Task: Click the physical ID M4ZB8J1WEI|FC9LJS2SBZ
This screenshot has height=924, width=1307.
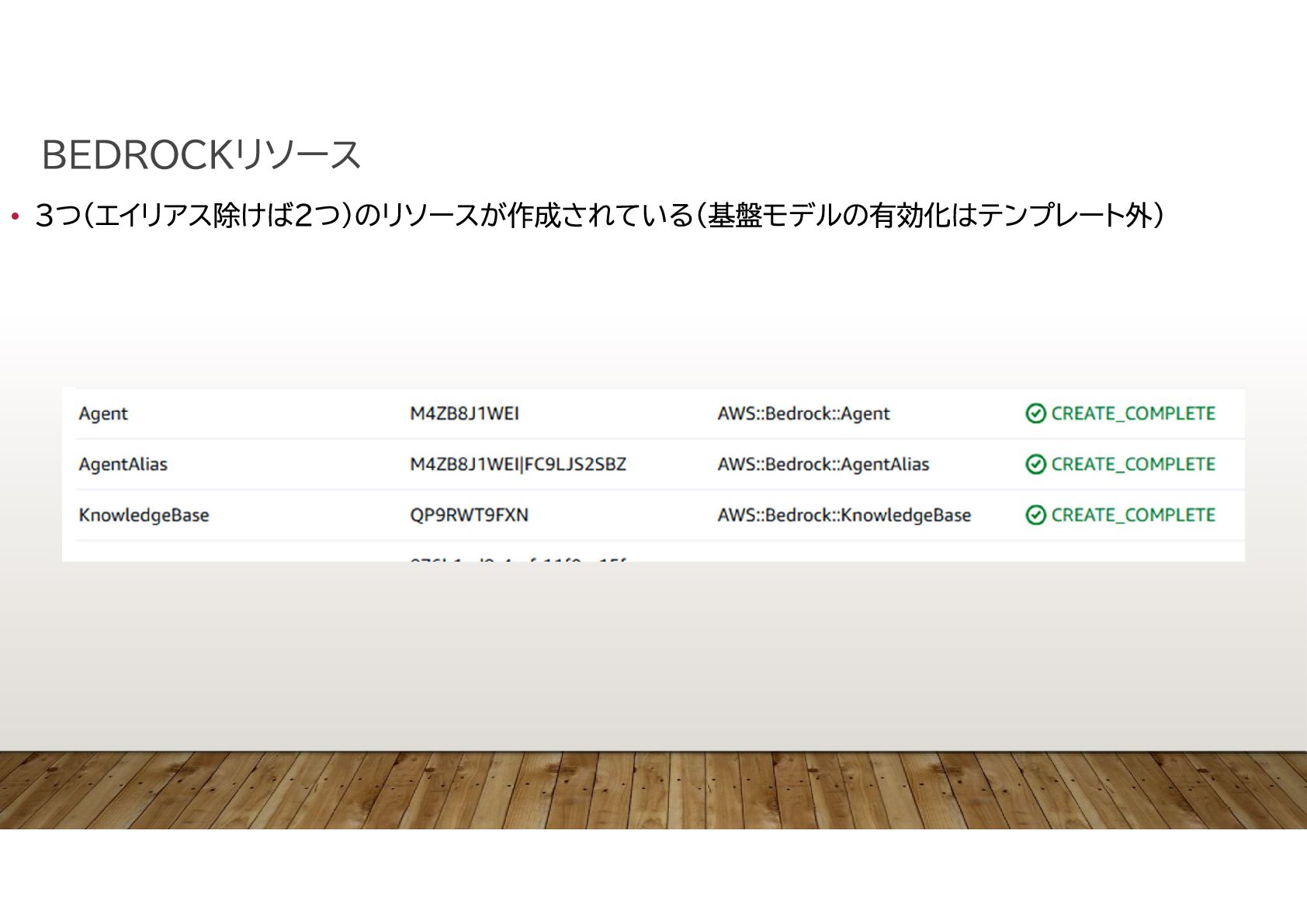Action: pos(518,464)
